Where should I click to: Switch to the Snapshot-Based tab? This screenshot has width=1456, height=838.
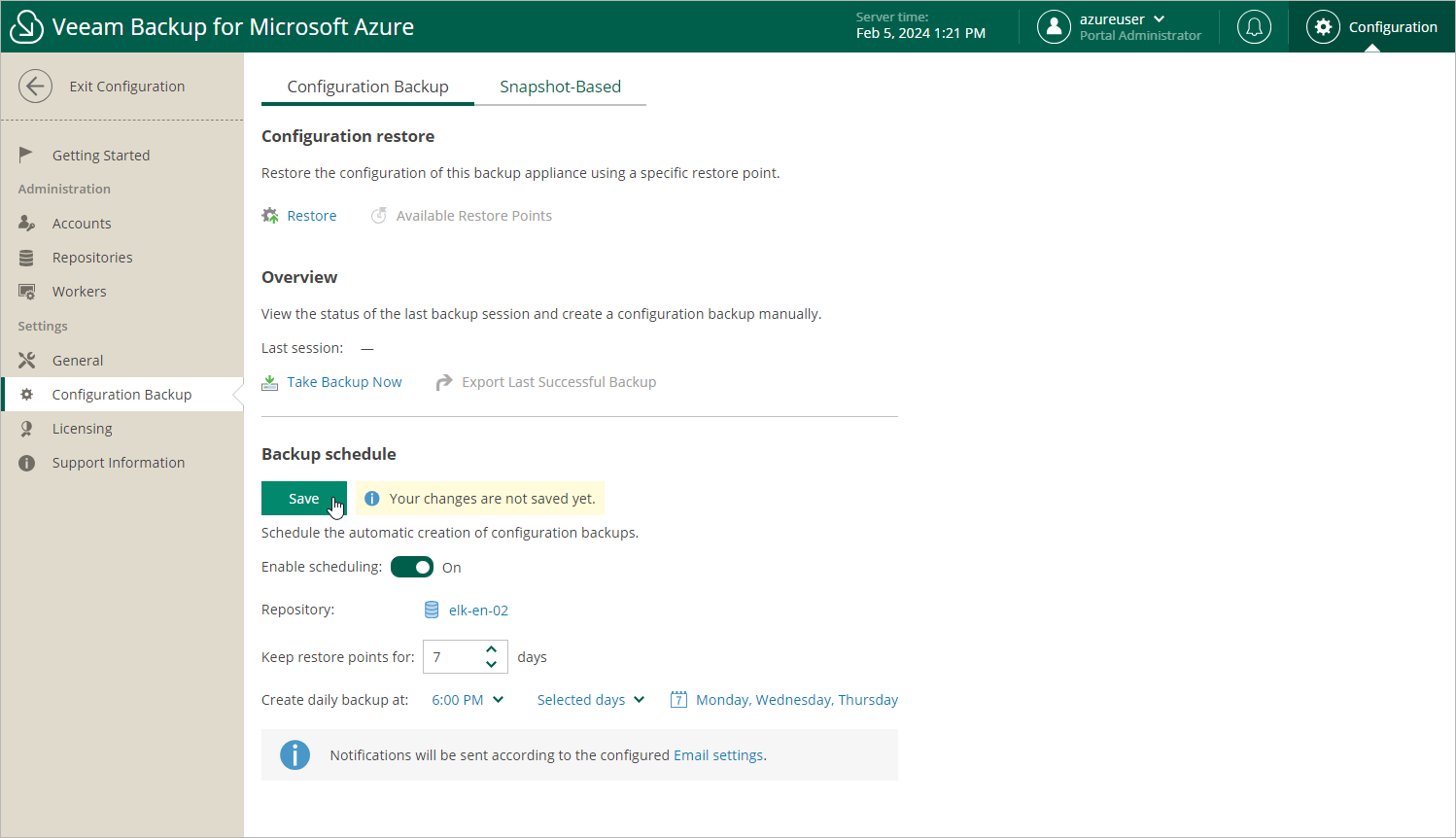[x=560, y=87]
